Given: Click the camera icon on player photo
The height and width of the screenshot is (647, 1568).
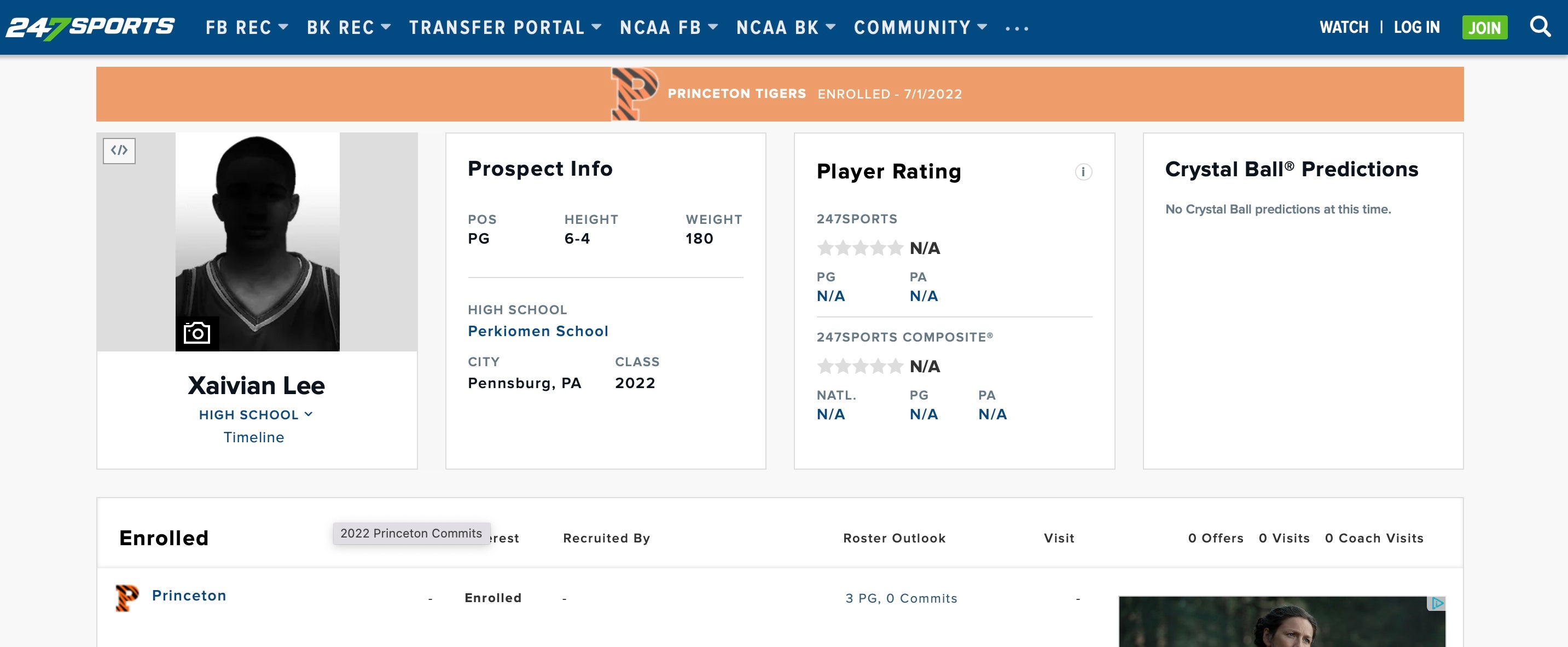Looking at the screenshot, I should pyautogui.click(x=196, y=333).
